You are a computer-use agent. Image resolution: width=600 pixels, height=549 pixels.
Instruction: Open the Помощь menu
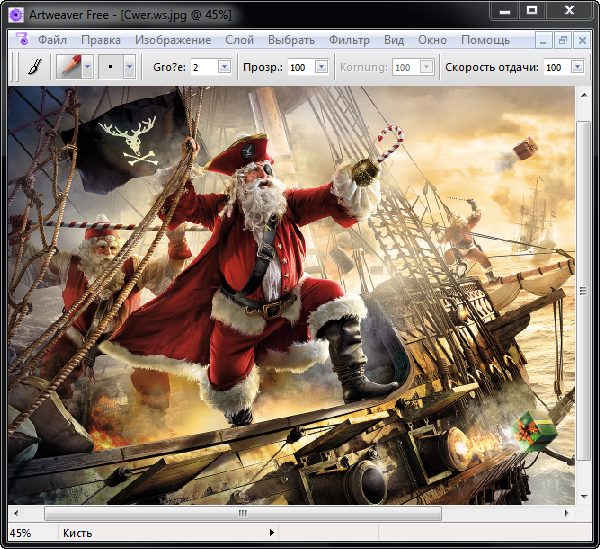[x=485, y=40]
